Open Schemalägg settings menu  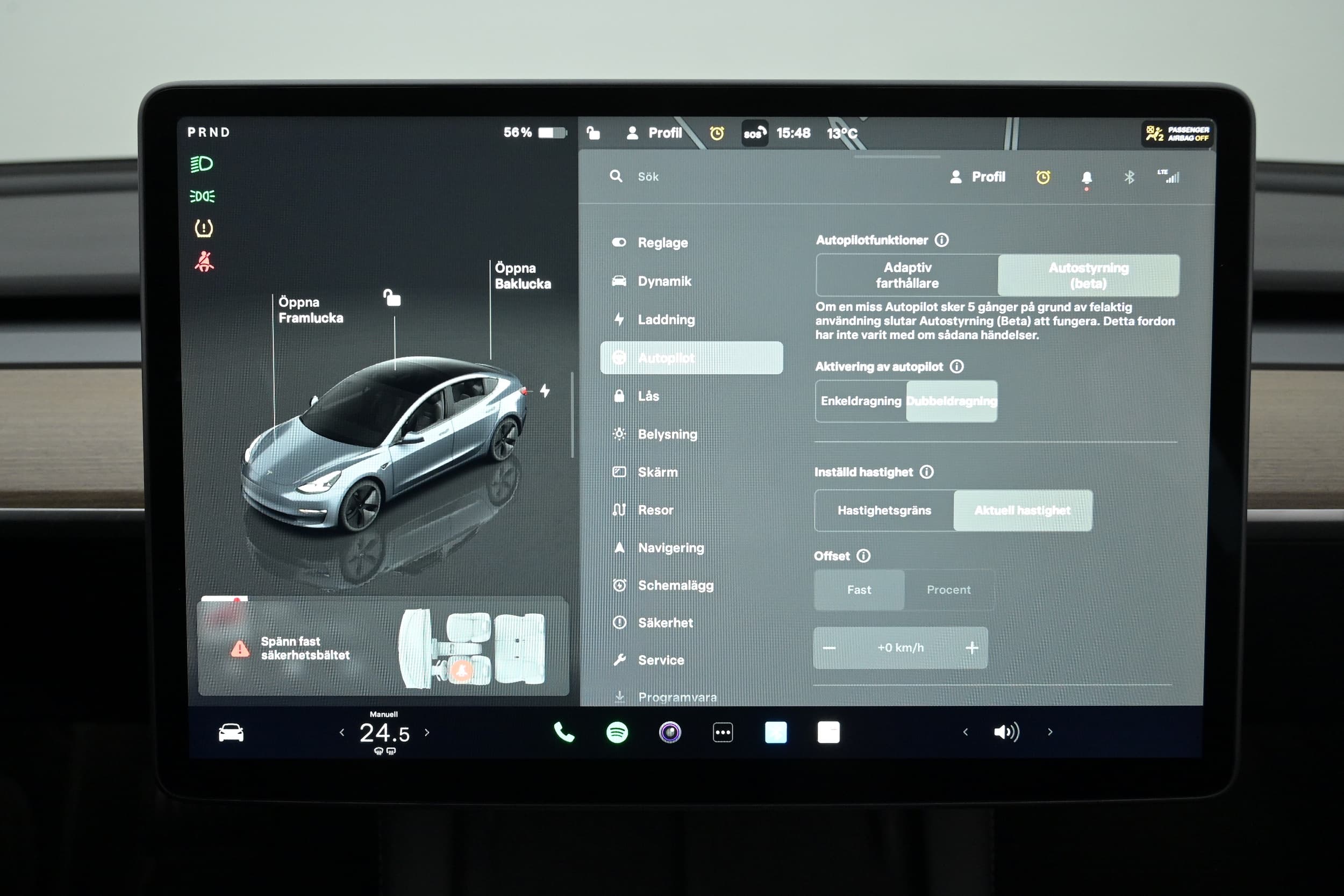tap(691, 585)
